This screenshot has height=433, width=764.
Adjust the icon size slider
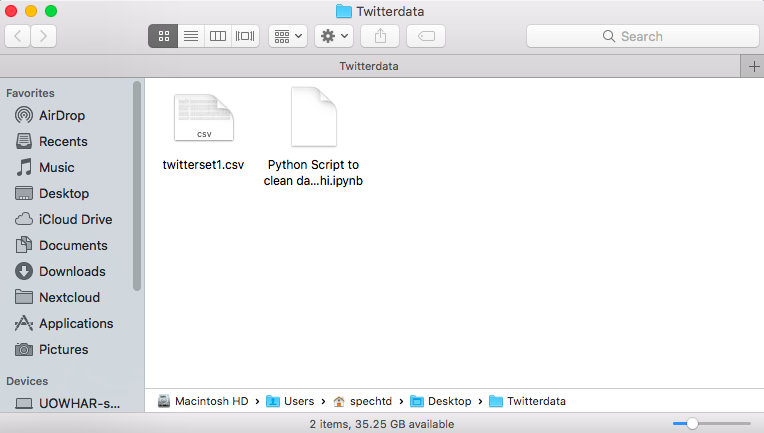point(692,424)
